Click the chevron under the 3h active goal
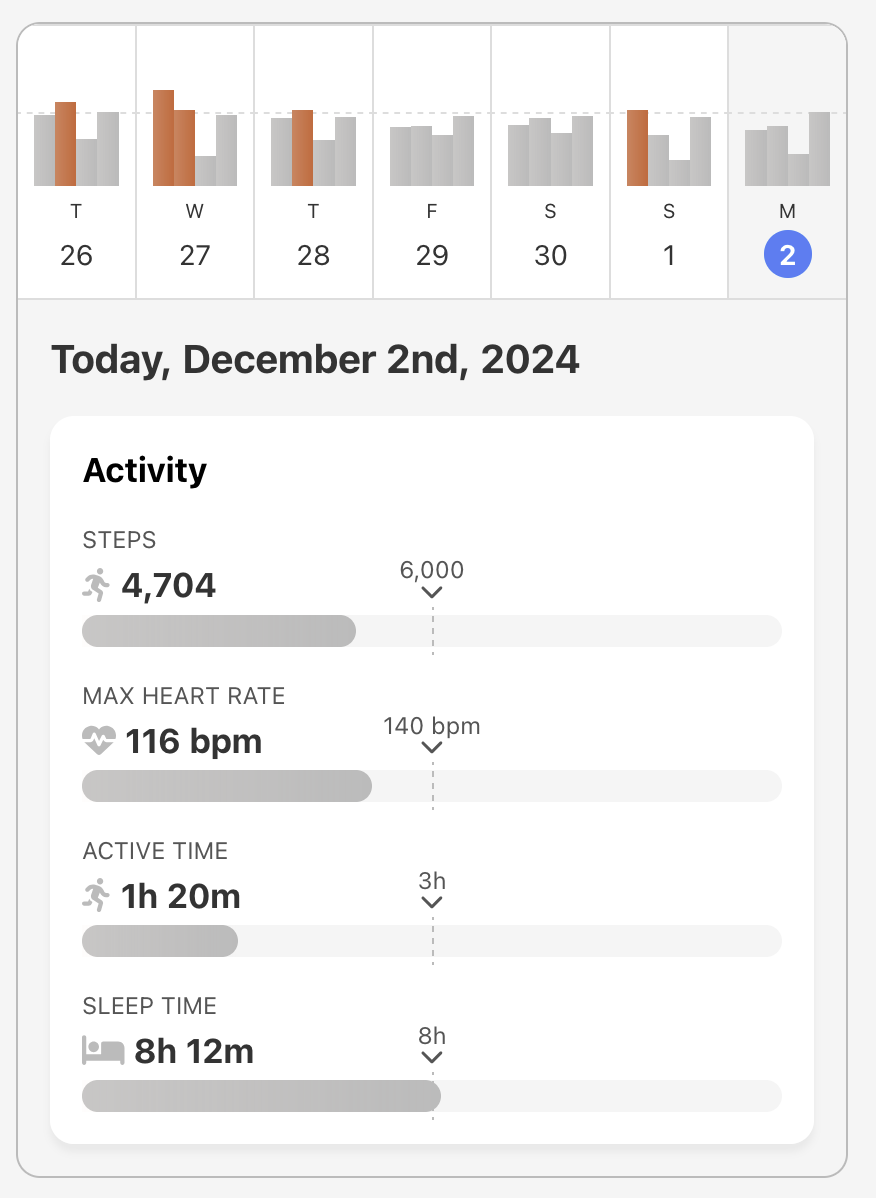 pyautogui.click(x=432, y=903)
